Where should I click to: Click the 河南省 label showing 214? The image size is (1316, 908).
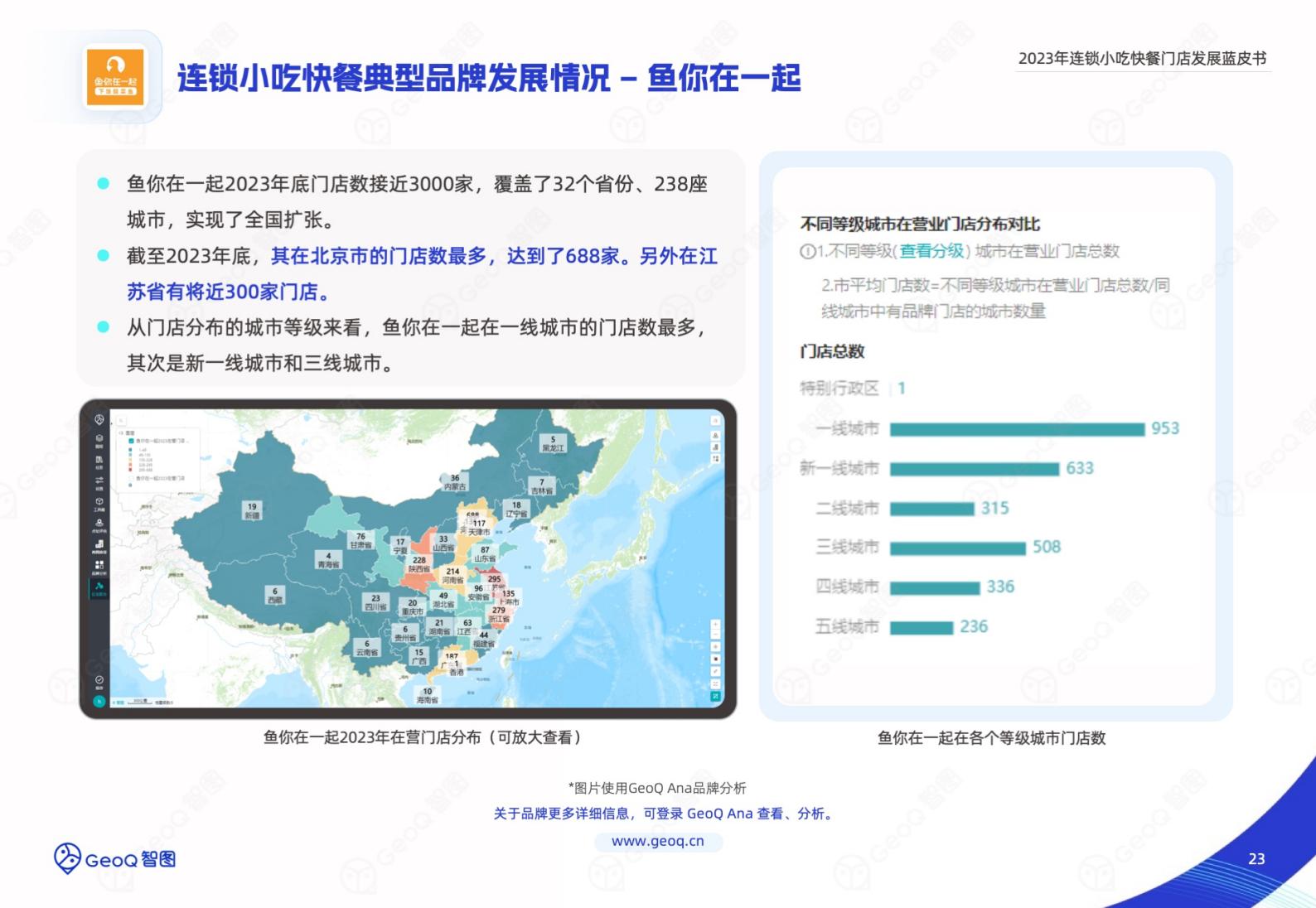tap(452, 576)
